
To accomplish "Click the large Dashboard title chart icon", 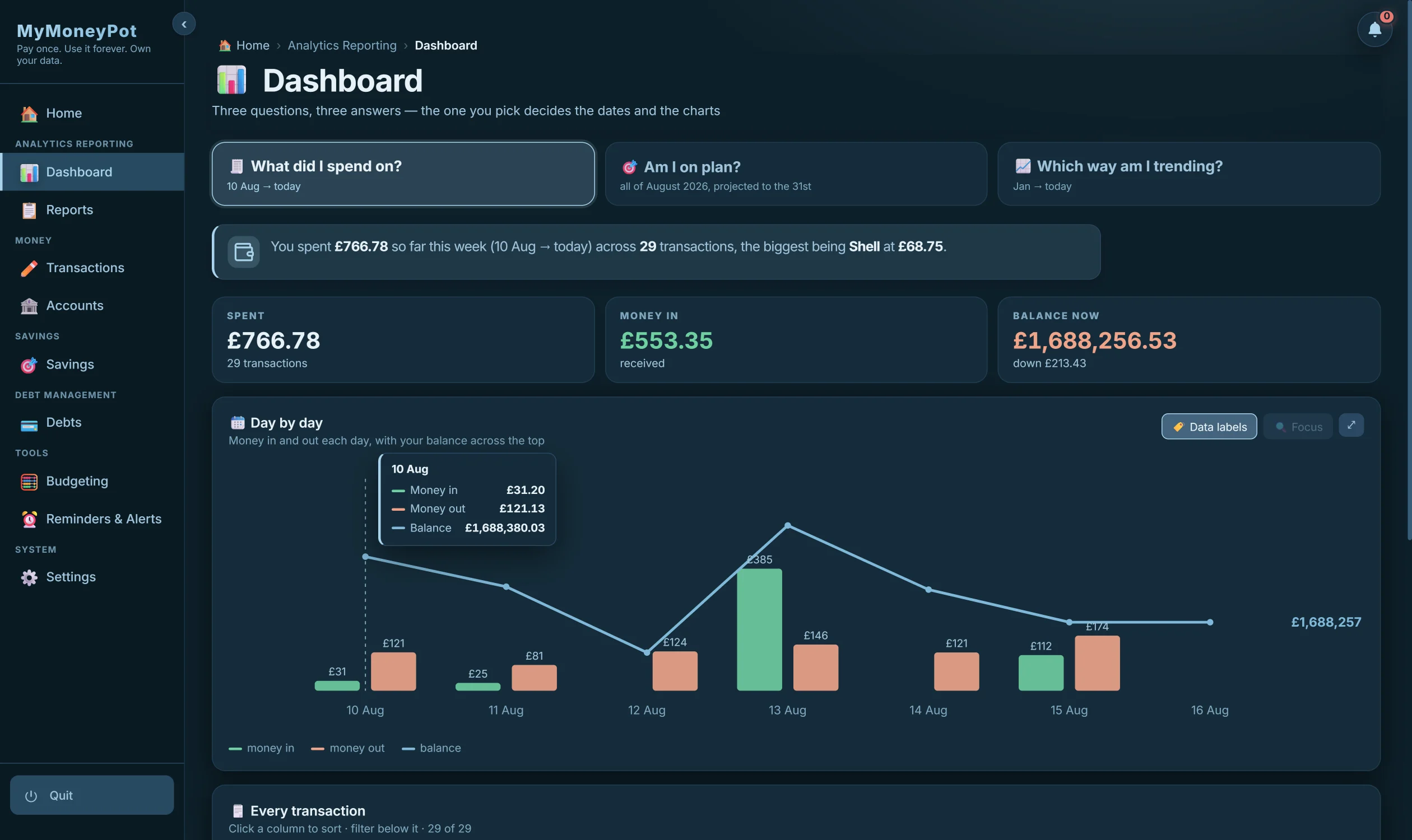I will [231, 80].
